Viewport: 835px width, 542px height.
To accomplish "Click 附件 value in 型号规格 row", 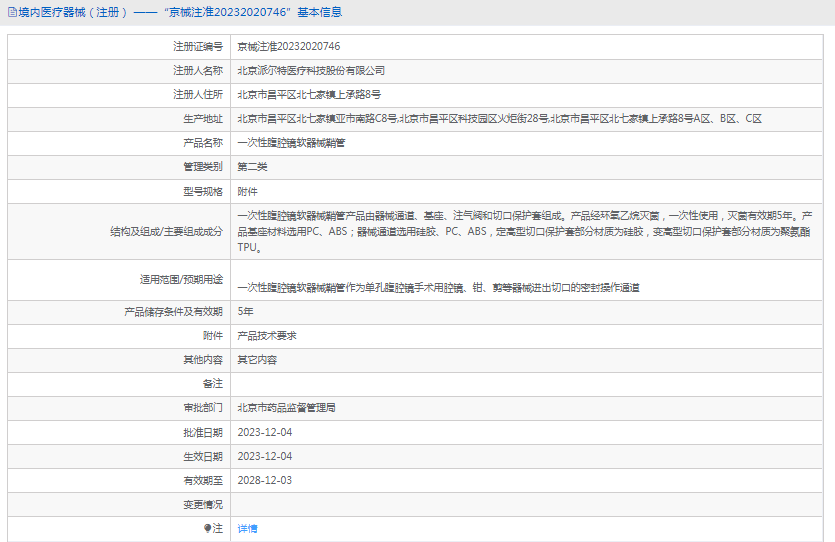I will 247,192.
